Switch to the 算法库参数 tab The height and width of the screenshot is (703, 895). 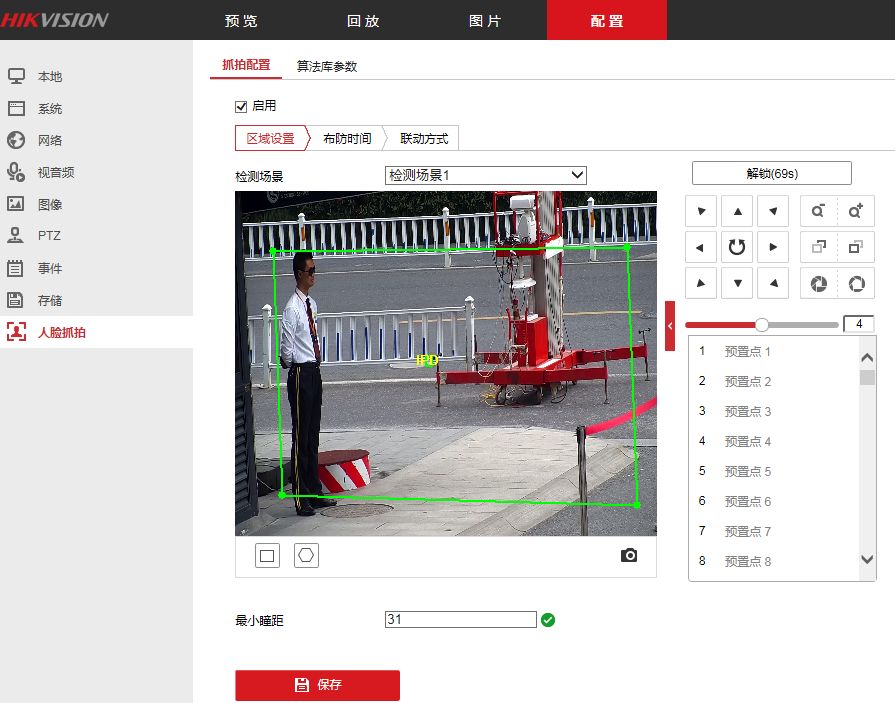point(326,67)
